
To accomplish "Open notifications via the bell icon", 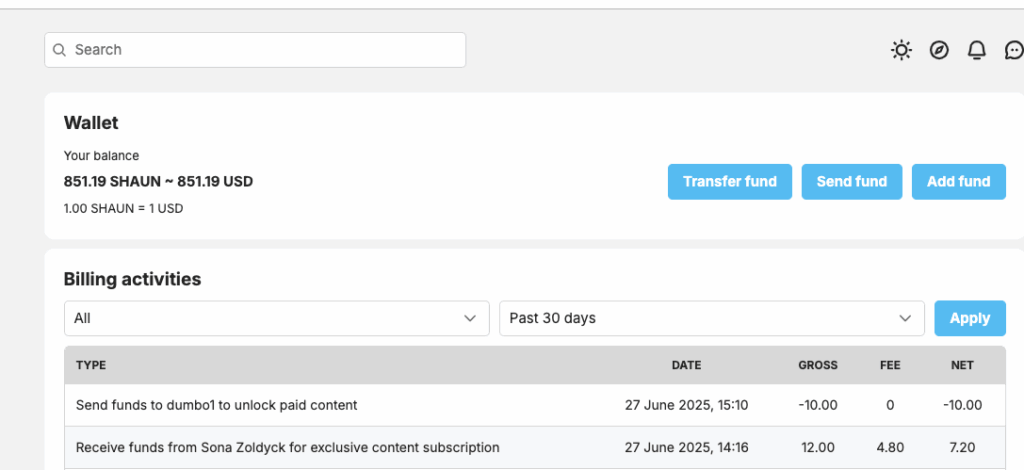I will point(976,50).
